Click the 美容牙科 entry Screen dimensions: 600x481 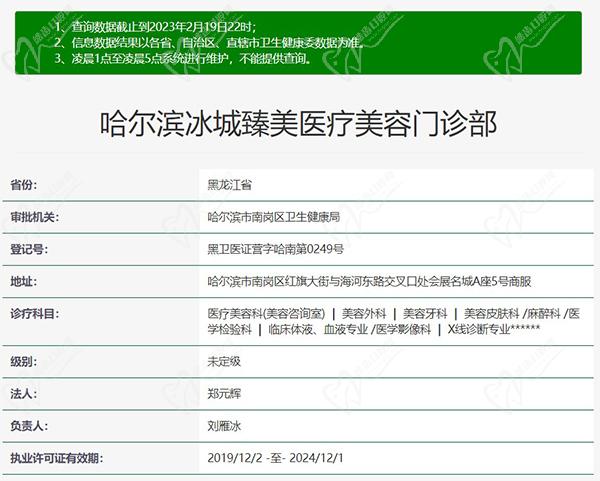coord(425,314)
